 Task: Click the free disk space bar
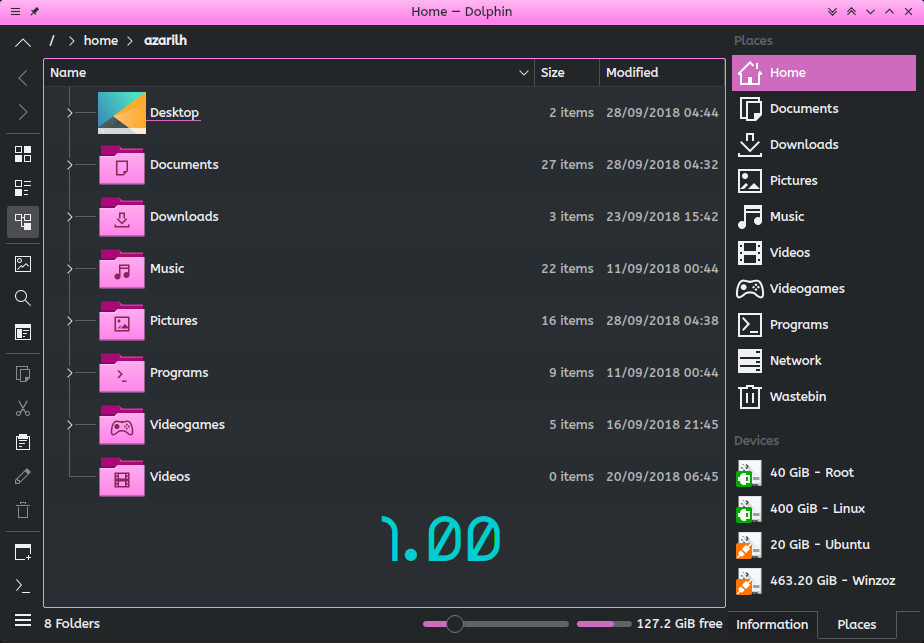(604, 624)
